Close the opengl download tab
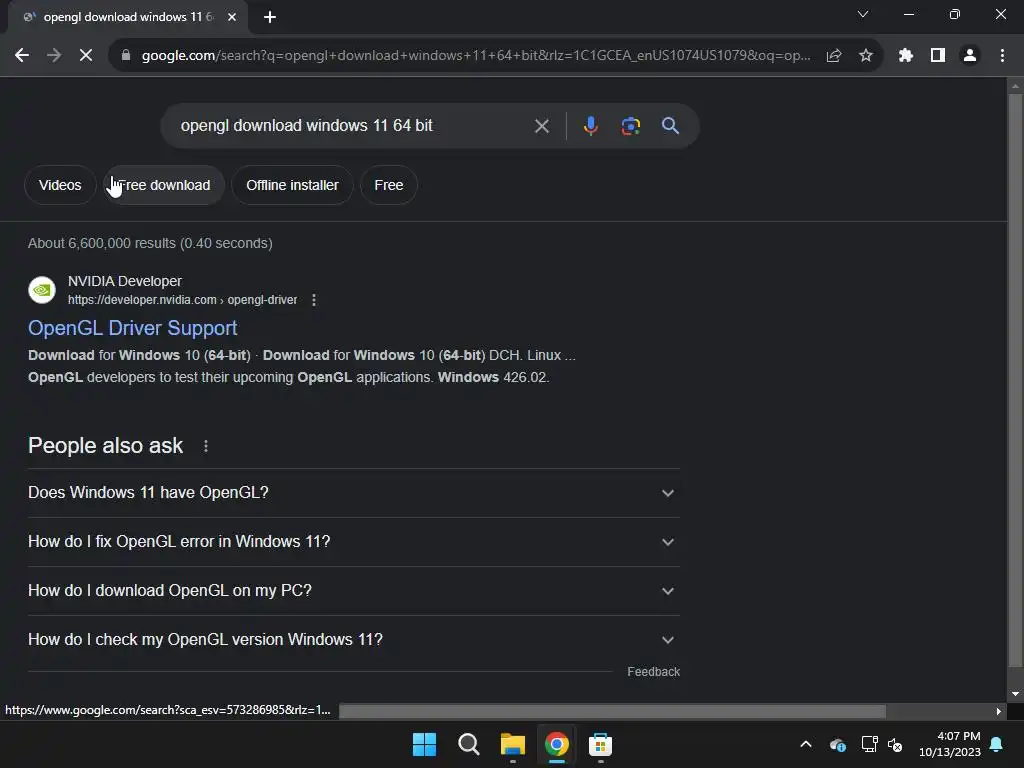 (232, 17)
